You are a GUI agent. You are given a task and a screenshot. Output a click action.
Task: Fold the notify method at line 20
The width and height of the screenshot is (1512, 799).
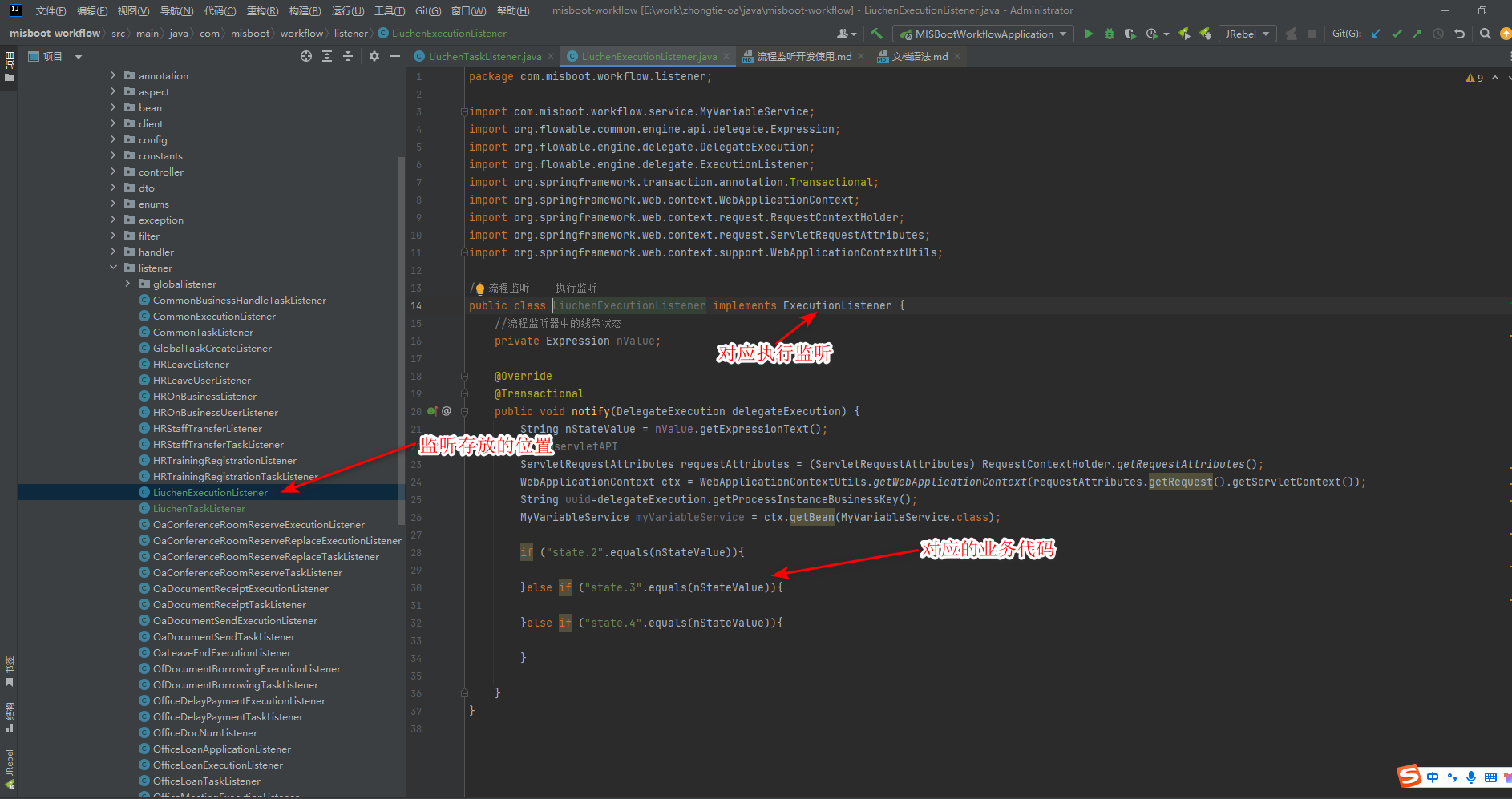click(x=464, y=411)
